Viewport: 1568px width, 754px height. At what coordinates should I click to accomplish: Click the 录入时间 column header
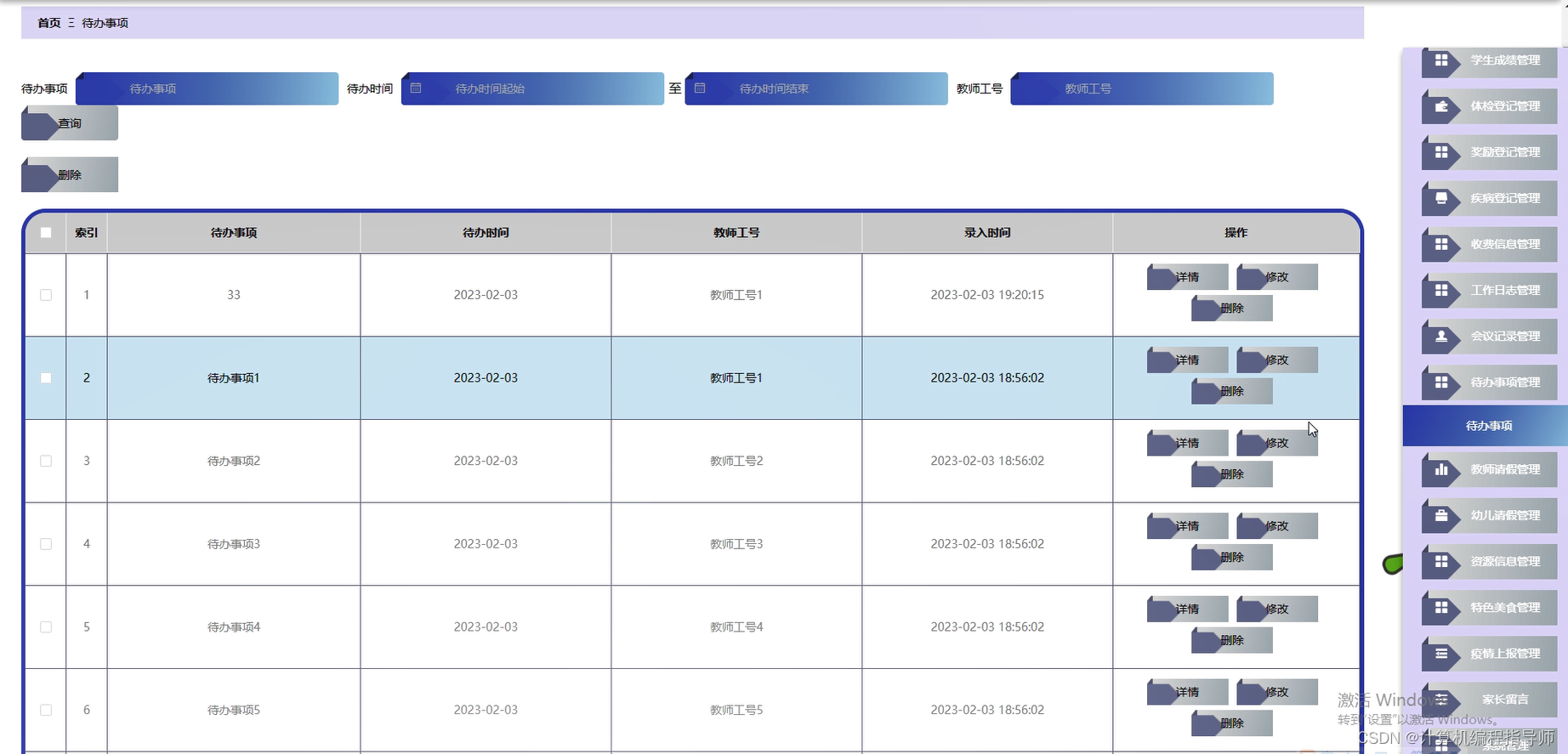pyautogui.click(x=987, y=232)
